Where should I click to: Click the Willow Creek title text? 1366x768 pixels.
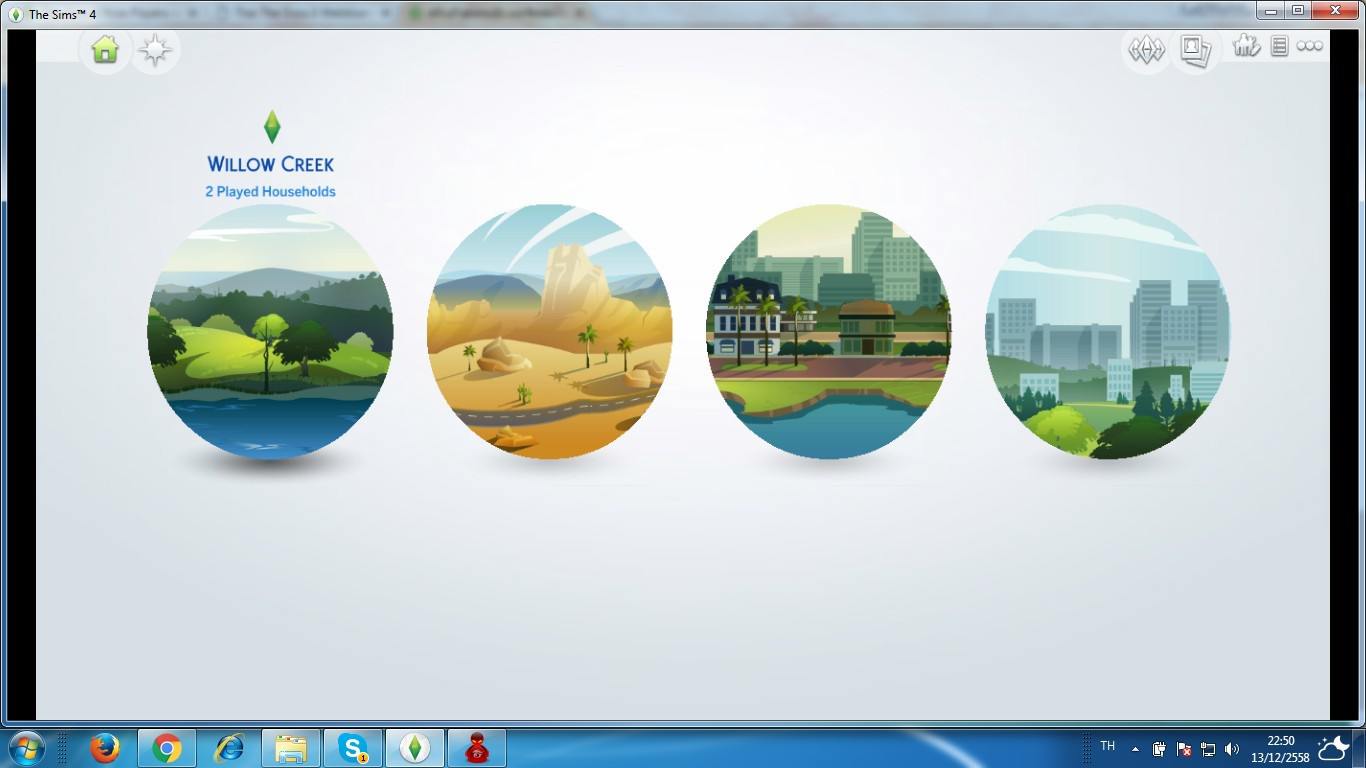click(x=271, y=164)
